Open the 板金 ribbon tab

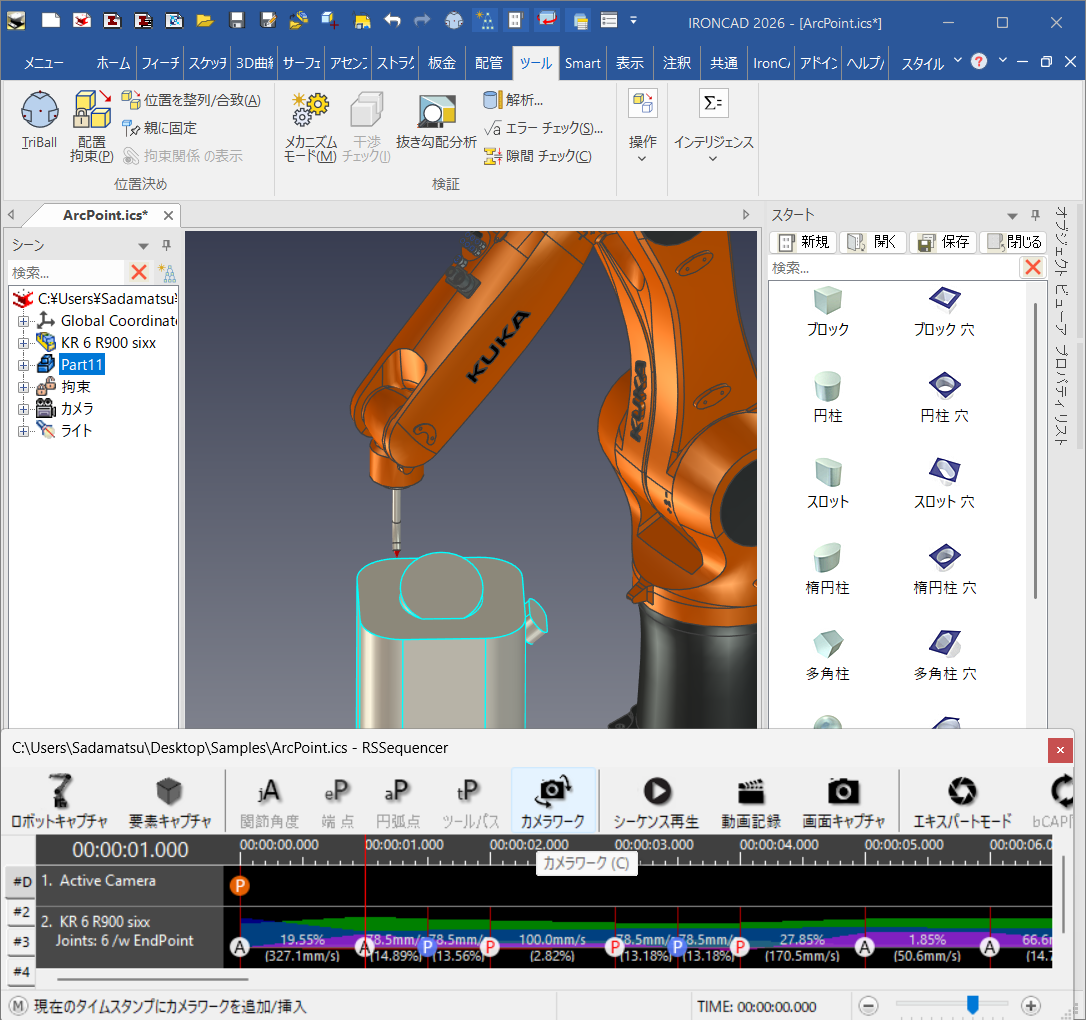(442, 63)
